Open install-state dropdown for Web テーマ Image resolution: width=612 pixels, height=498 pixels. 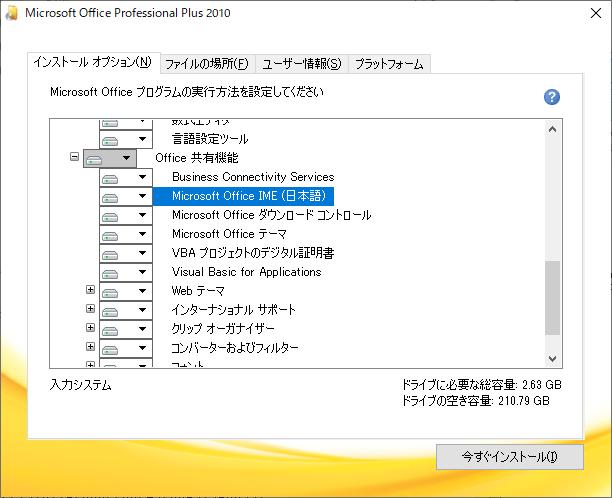126,291
